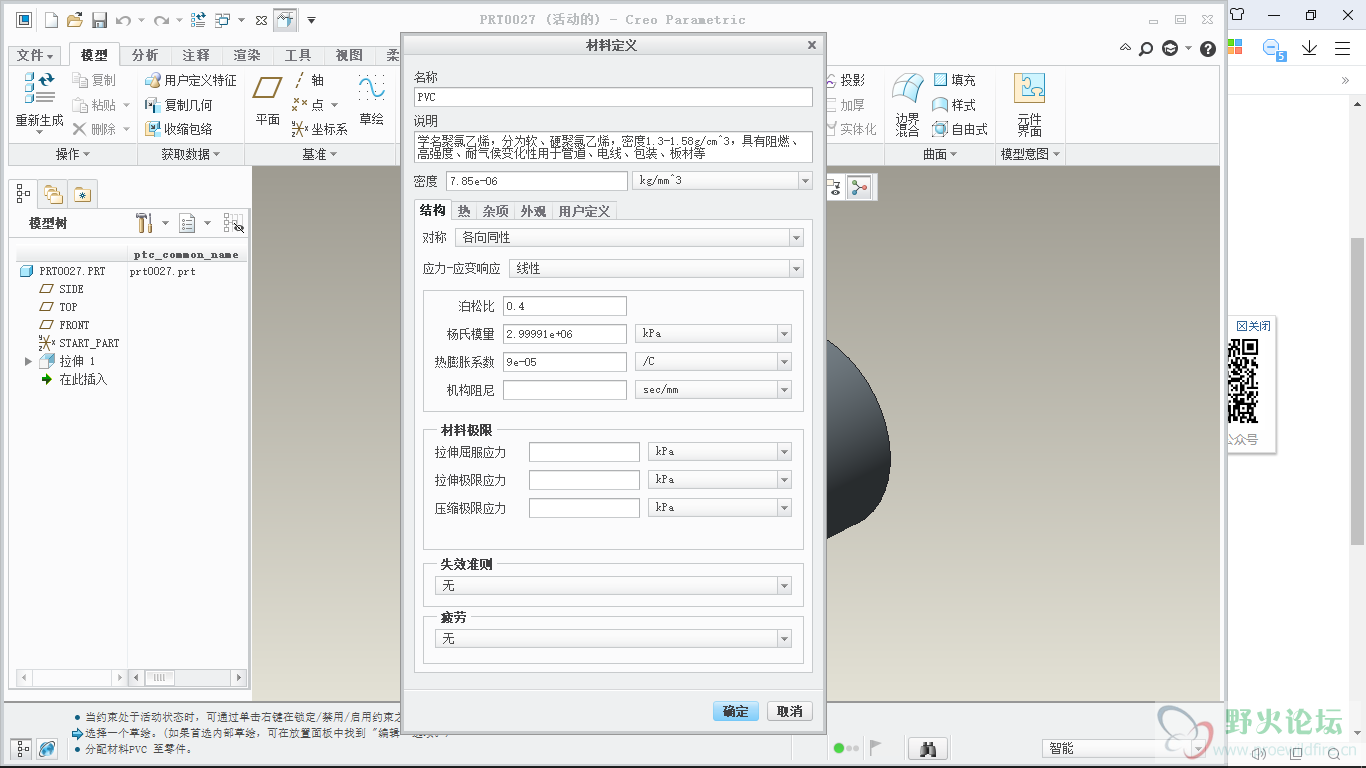Click the binoculars find icon in status bar
Viewport: 1366px width, 768px height.
tap(928, 749)
